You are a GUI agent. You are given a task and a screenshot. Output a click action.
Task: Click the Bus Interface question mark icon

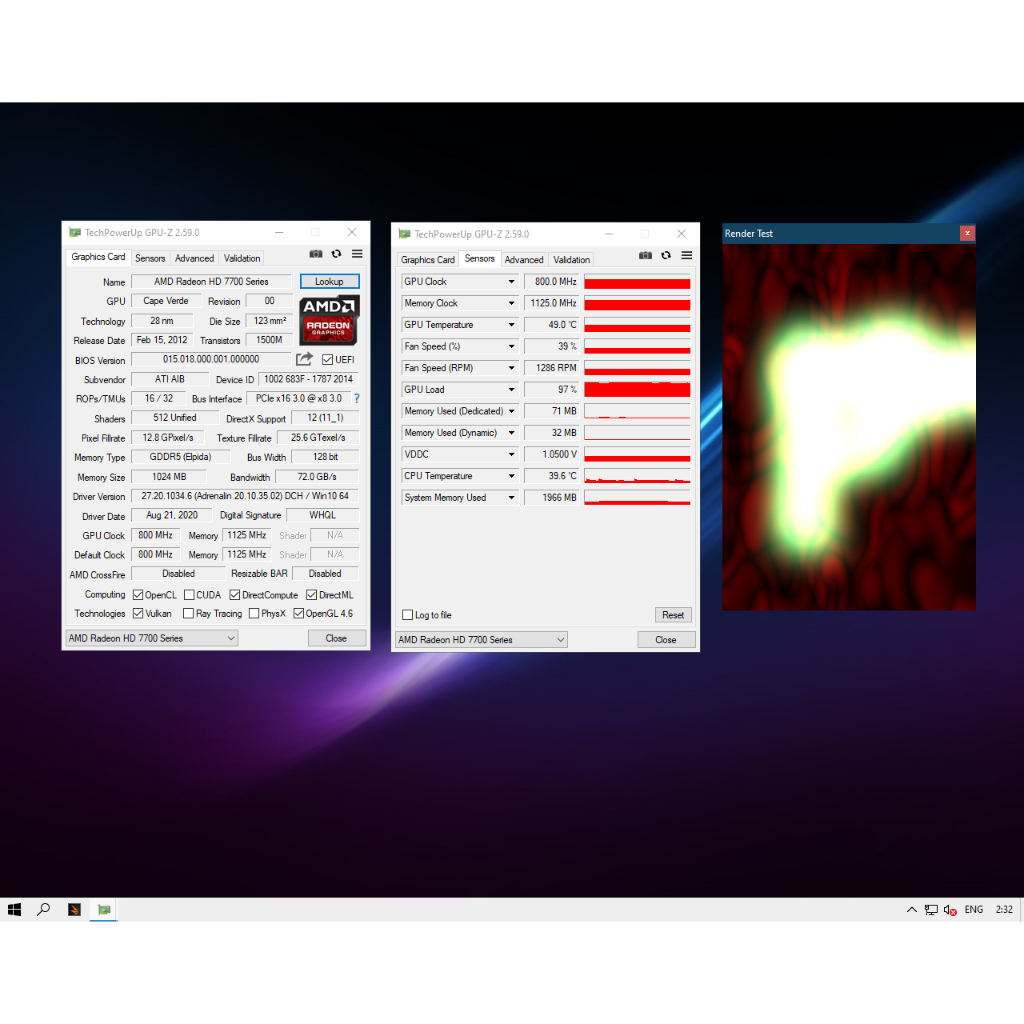[x=357, y=398]
